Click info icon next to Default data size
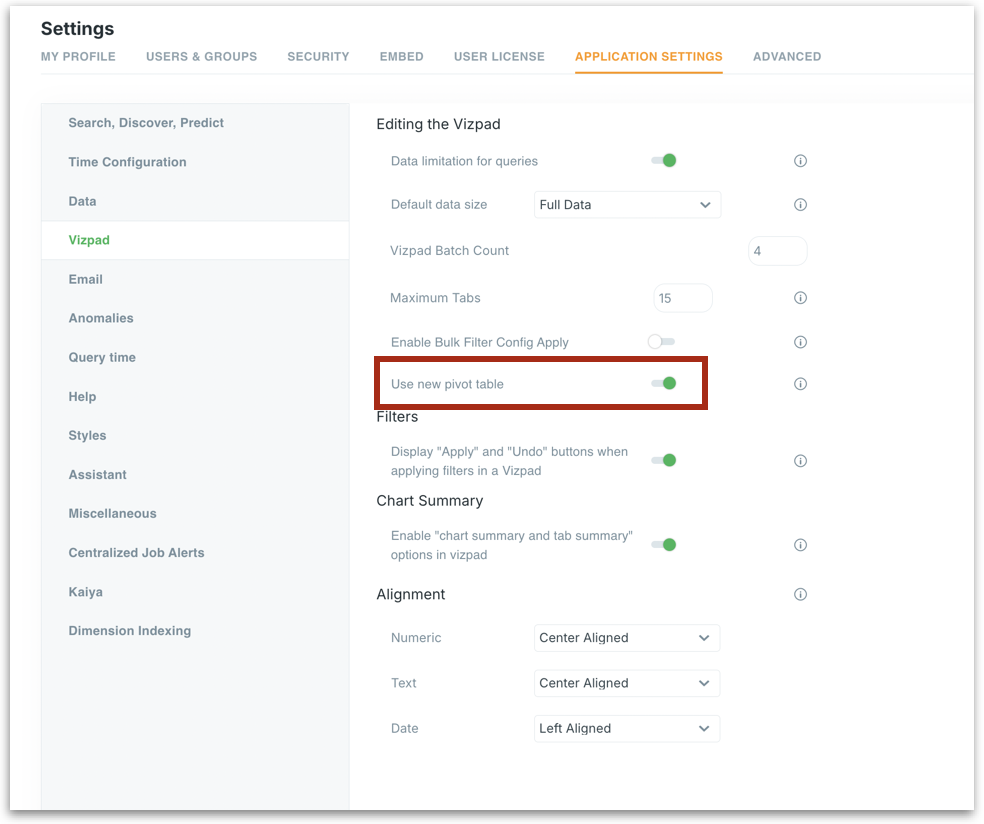This screenshot has width=984, height=824. (x=800, y=205)
